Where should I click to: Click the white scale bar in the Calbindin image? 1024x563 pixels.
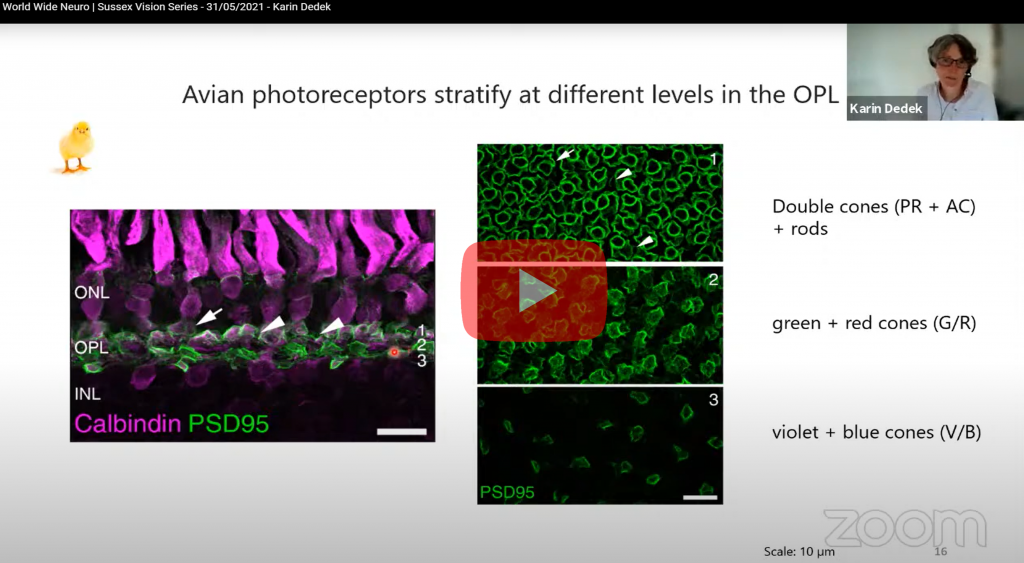point(402,432)
